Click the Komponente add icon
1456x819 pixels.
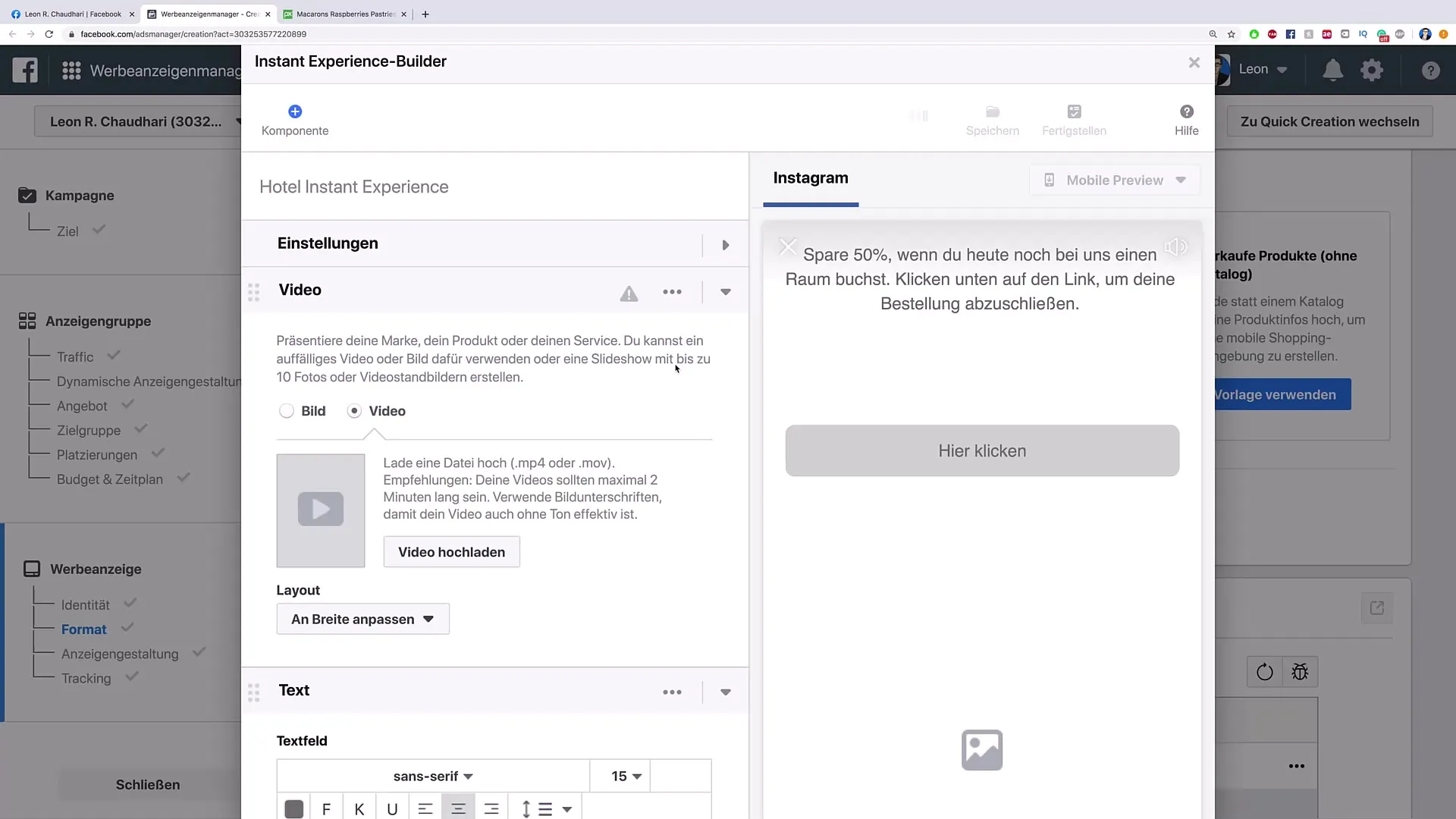tap(293, 111)
